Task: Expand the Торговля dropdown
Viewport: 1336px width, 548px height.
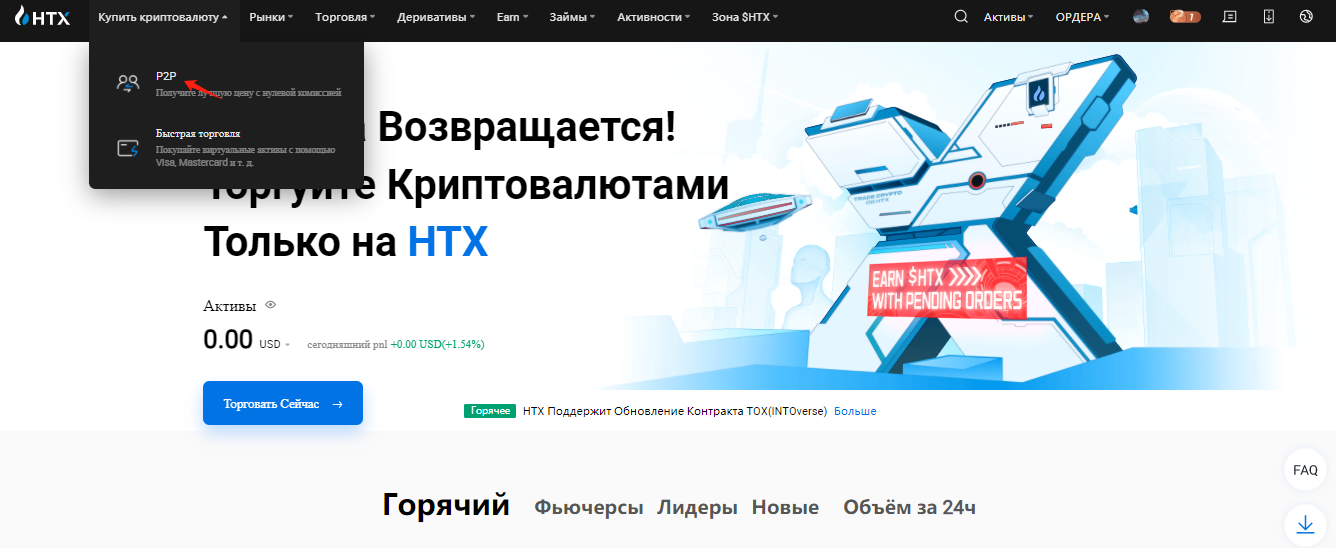Action: click(345, 17)
